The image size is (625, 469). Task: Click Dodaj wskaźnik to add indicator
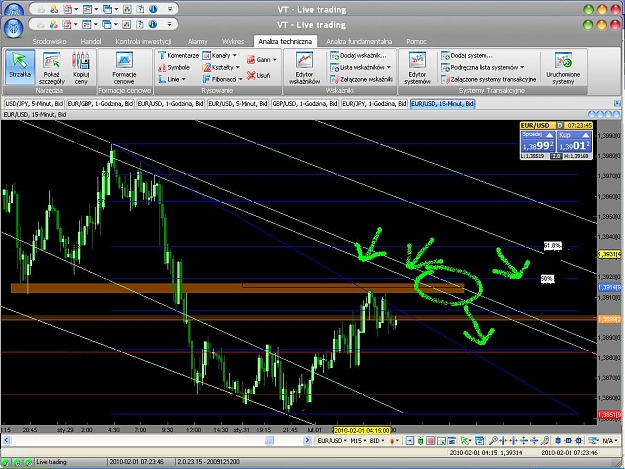pos(358,55)
